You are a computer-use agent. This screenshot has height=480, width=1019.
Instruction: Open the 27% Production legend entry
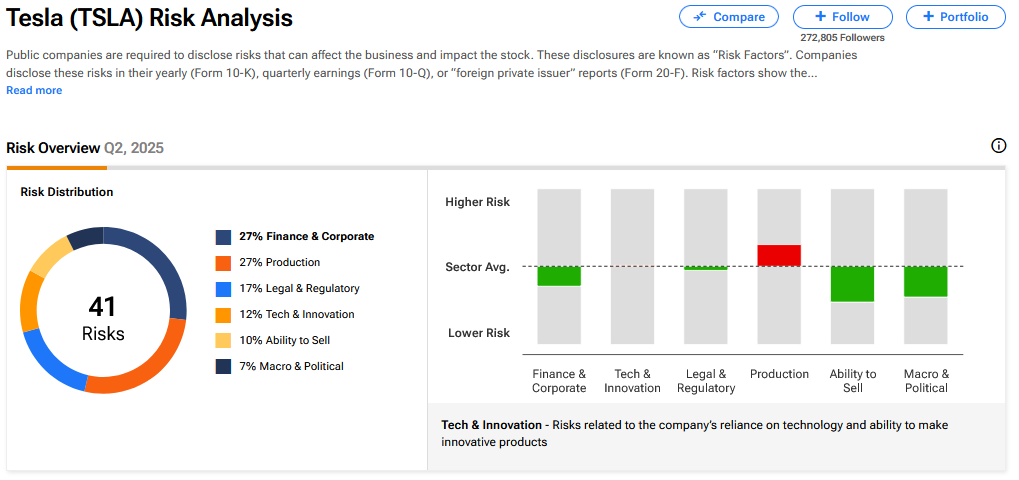[279, 263]
